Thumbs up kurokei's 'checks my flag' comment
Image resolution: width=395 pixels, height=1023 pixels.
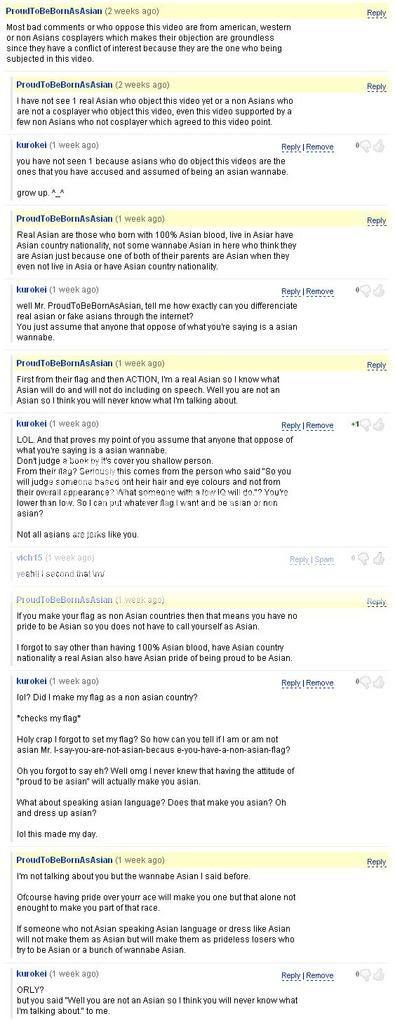pos(379,682)
